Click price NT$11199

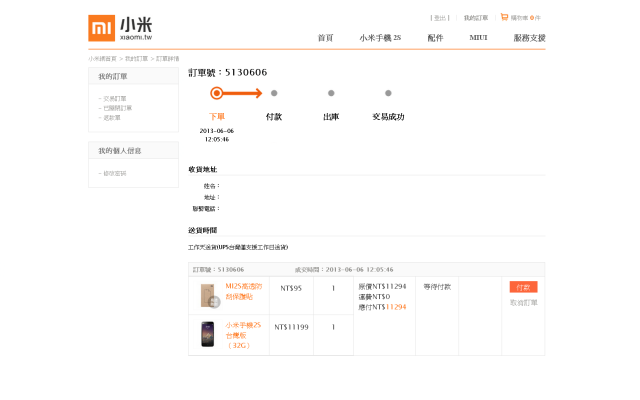(291, 327)
